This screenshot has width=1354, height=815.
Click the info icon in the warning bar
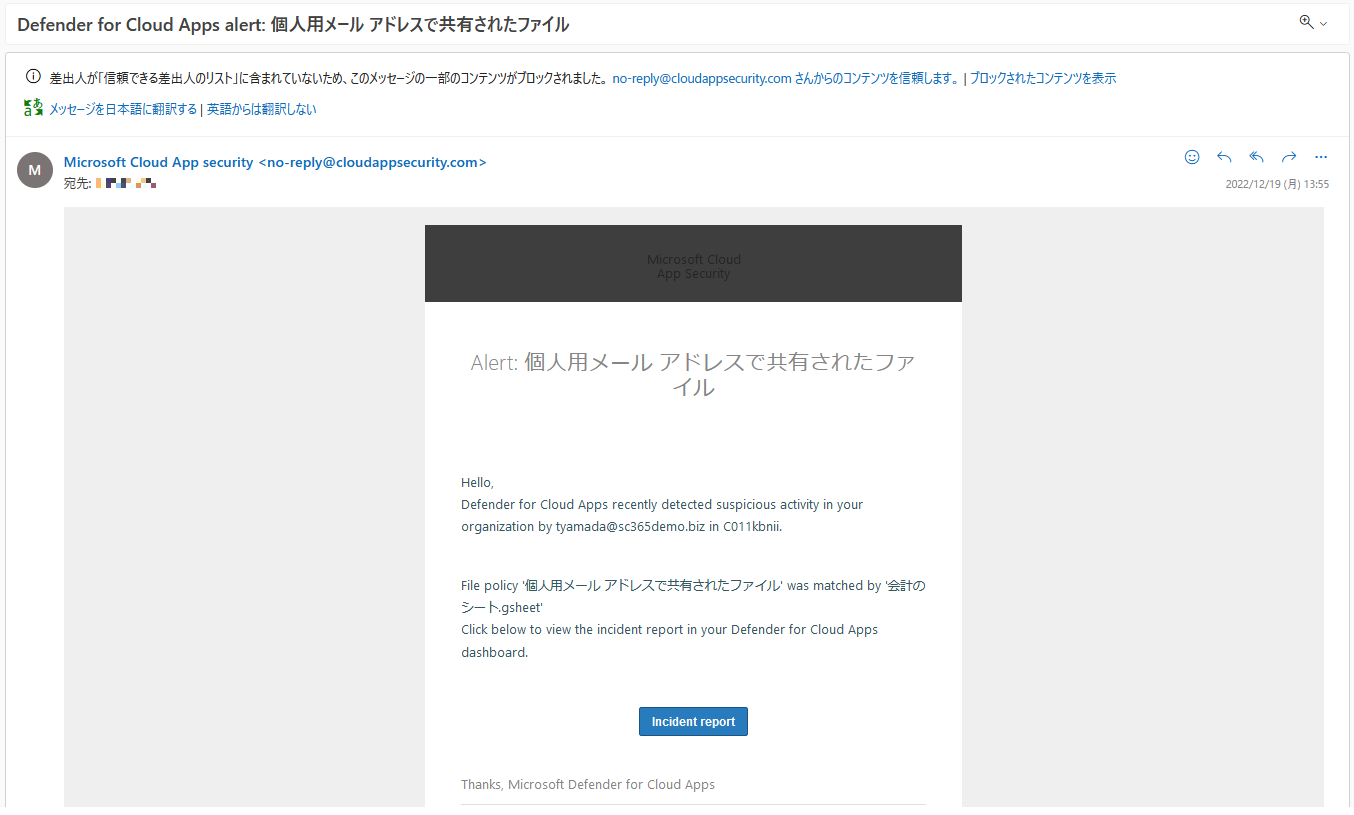point(33,77)
